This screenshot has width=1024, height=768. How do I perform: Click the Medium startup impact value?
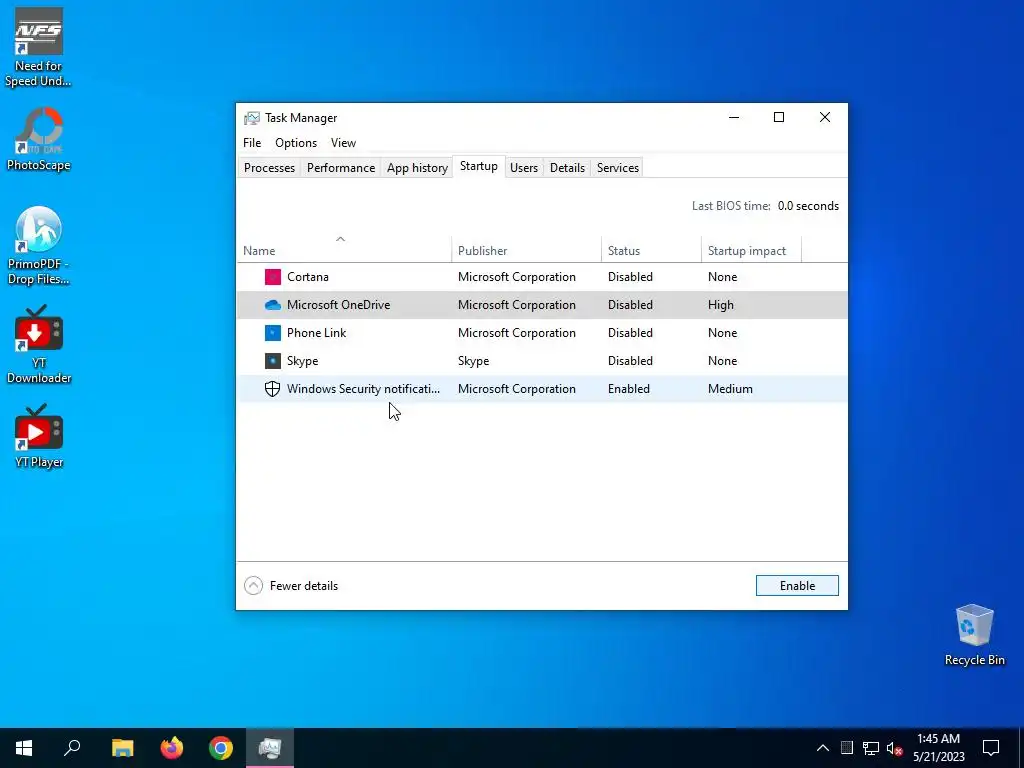[730, 389]
